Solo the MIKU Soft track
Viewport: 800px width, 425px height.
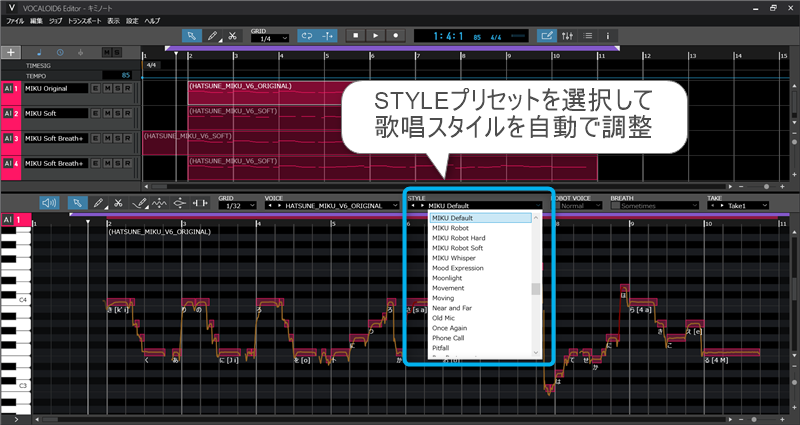pyautogui.click(x=118, y=113)
